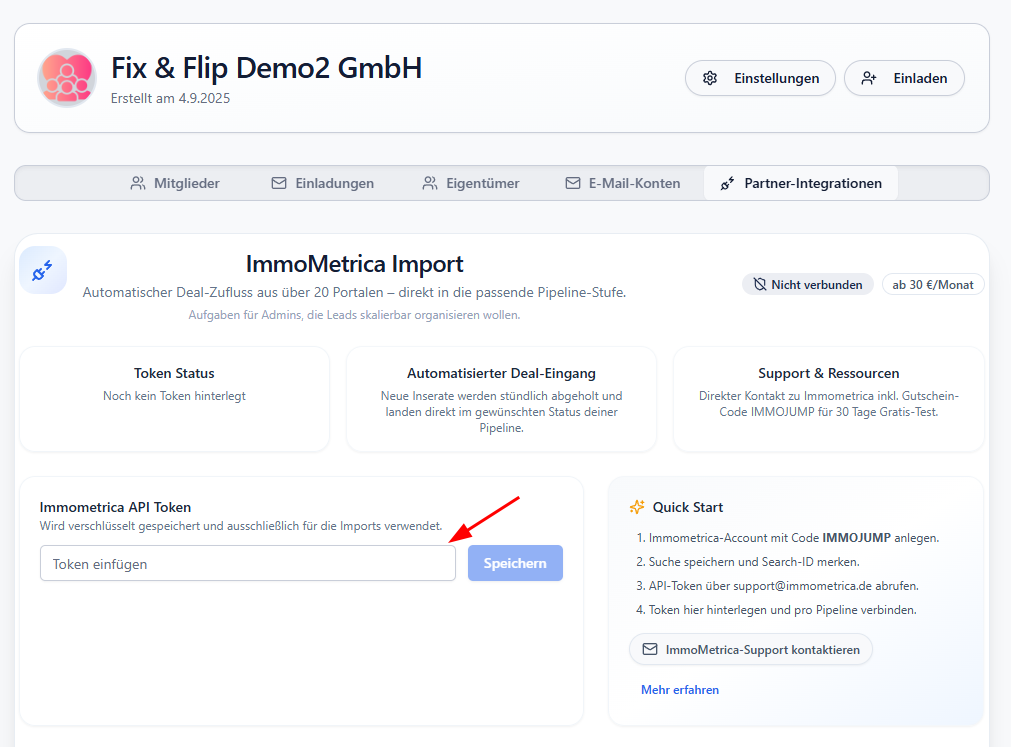Click the Fix & Flip company avatar logo
Viewport: 1011px width, 747px height.
pos(67,77)
